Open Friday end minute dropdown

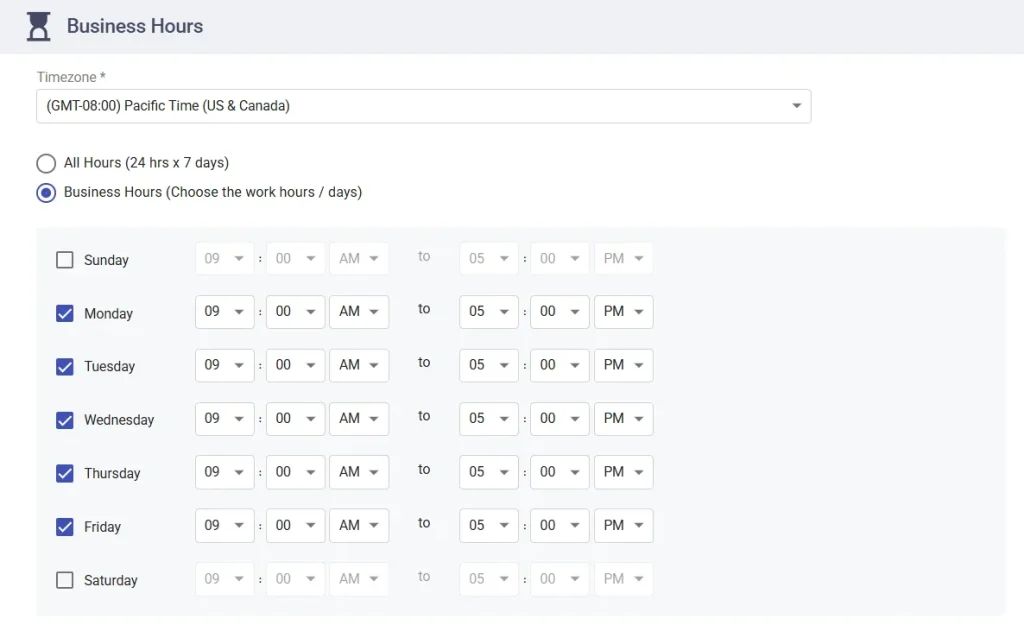(x=559, y=525)
